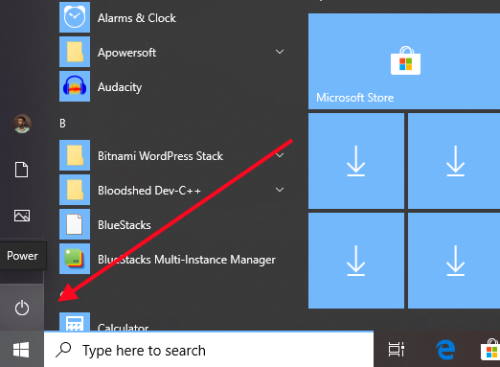
Task: Jump to letter B section header
Action: 62,123
